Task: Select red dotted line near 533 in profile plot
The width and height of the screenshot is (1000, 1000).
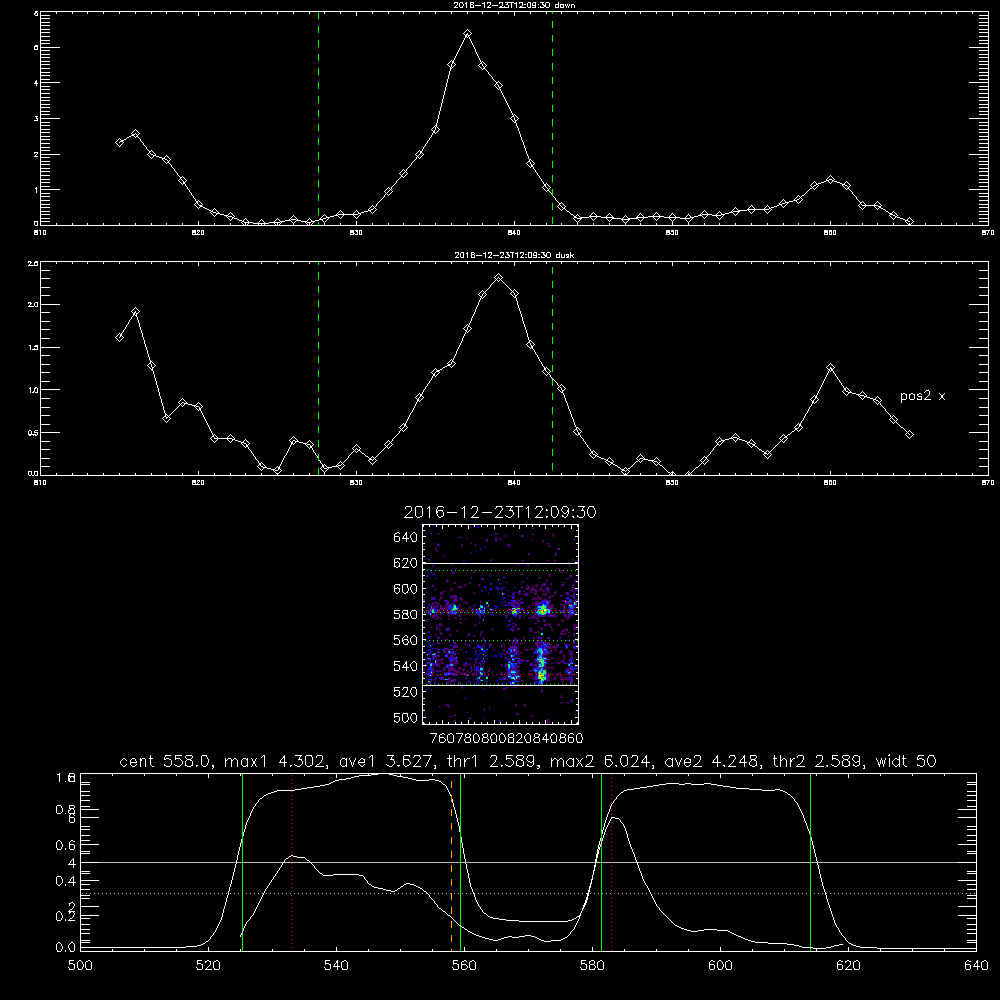Action: click(x=291, y=861)
